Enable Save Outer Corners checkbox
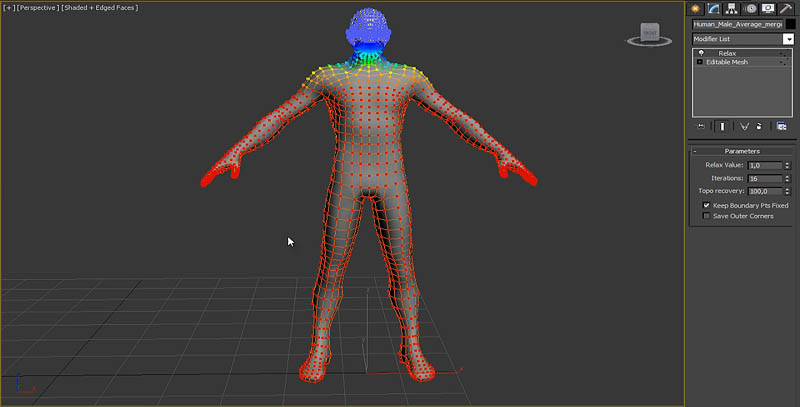The height and width of the screenshot is (407, 800). [x=706, y=216]
